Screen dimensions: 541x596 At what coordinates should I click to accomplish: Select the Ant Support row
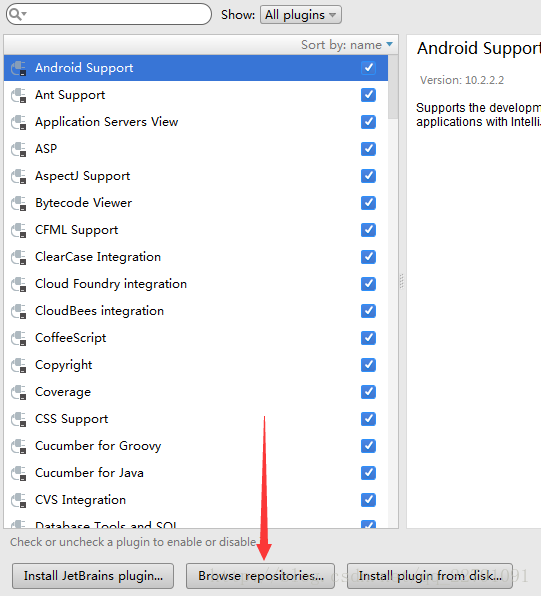tap(196, 95)
